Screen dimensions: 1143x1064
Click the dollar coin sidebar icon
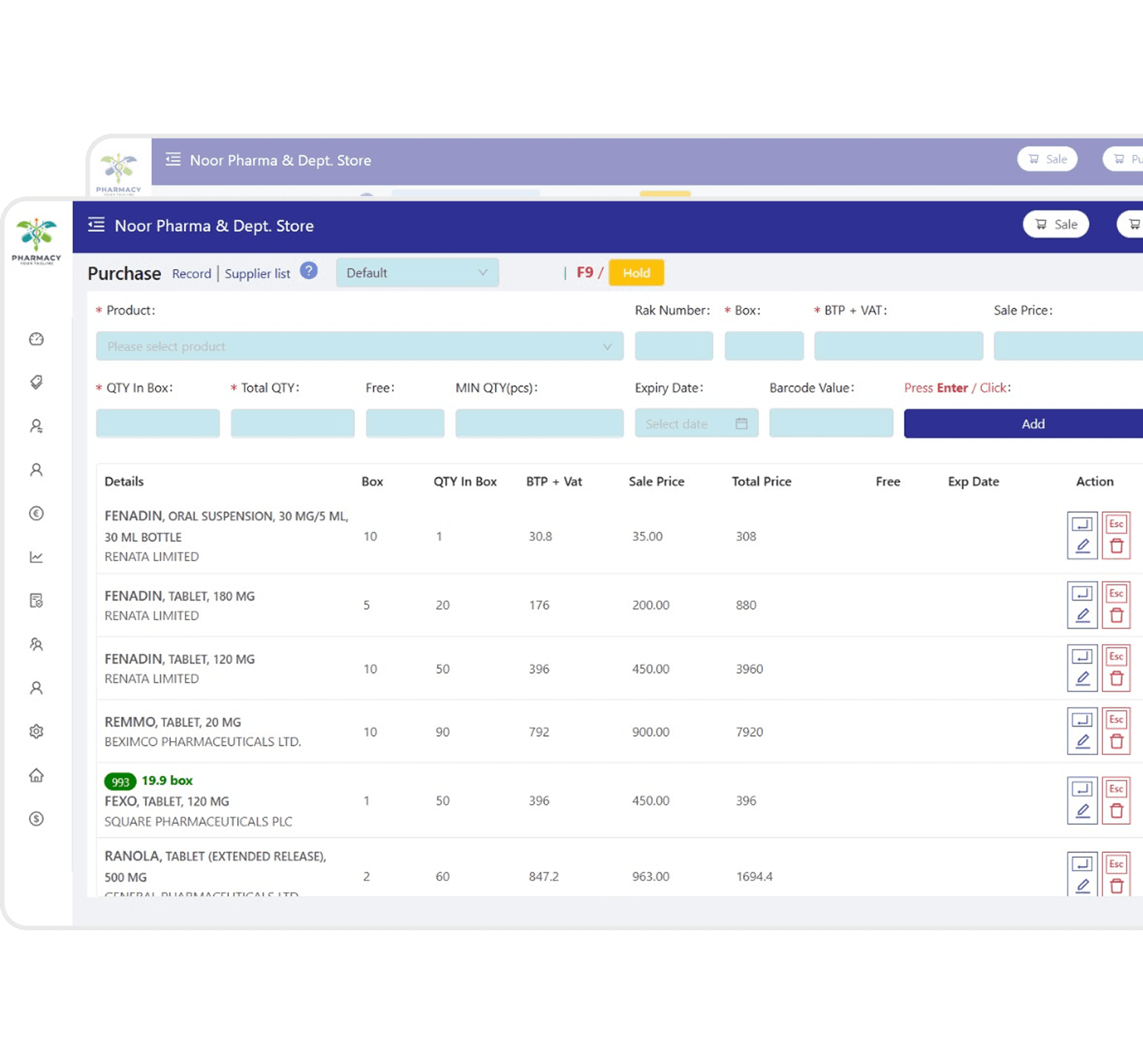(x=36, y=819)
